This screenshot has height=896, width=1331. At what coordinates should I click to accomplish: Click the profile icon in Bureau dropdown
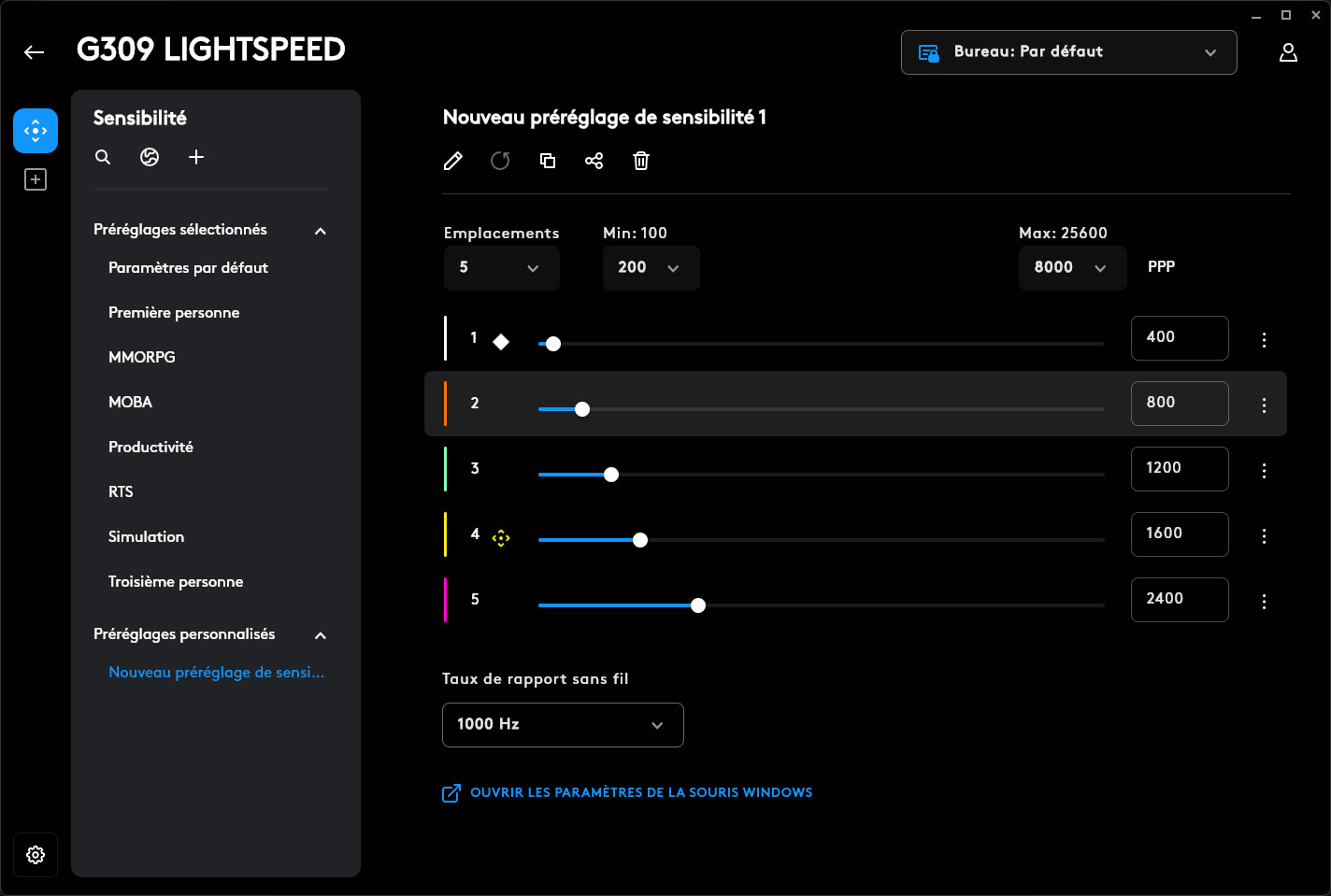(x=928, y=52)
